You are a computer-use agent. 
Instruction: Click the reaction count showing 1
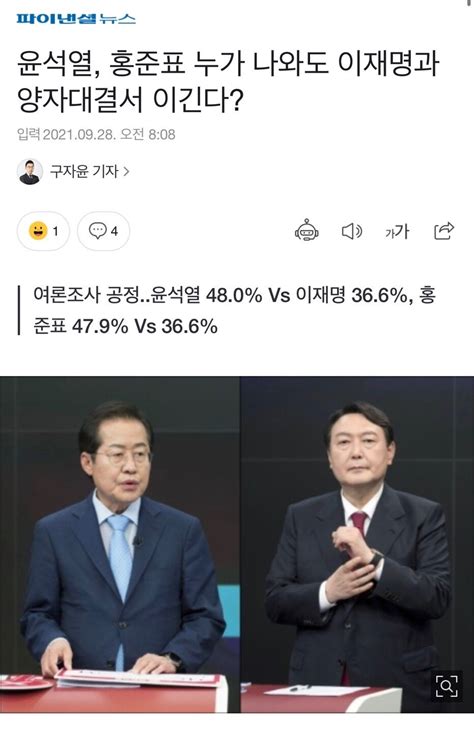[x=56, y=231]
